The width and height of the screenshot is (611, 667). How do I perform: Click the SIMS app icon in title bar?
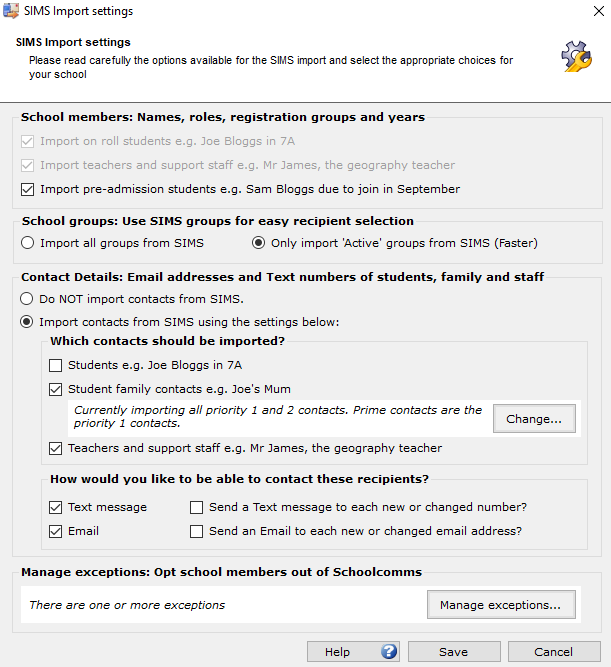tap(11, 11)
